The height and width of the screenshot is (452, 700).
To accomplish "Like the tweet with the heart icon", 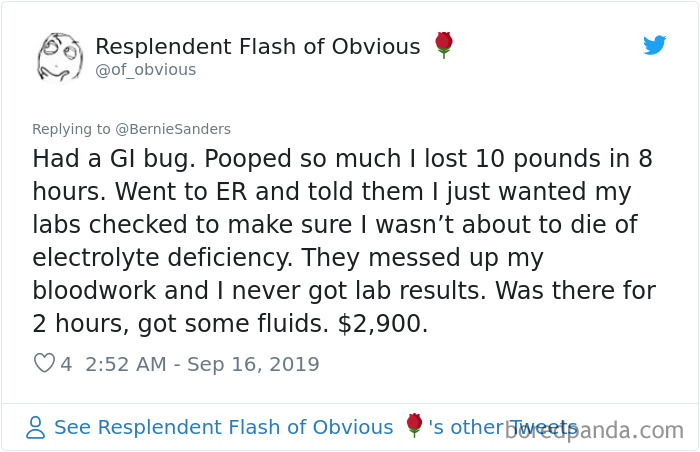I will click(44, 364).
